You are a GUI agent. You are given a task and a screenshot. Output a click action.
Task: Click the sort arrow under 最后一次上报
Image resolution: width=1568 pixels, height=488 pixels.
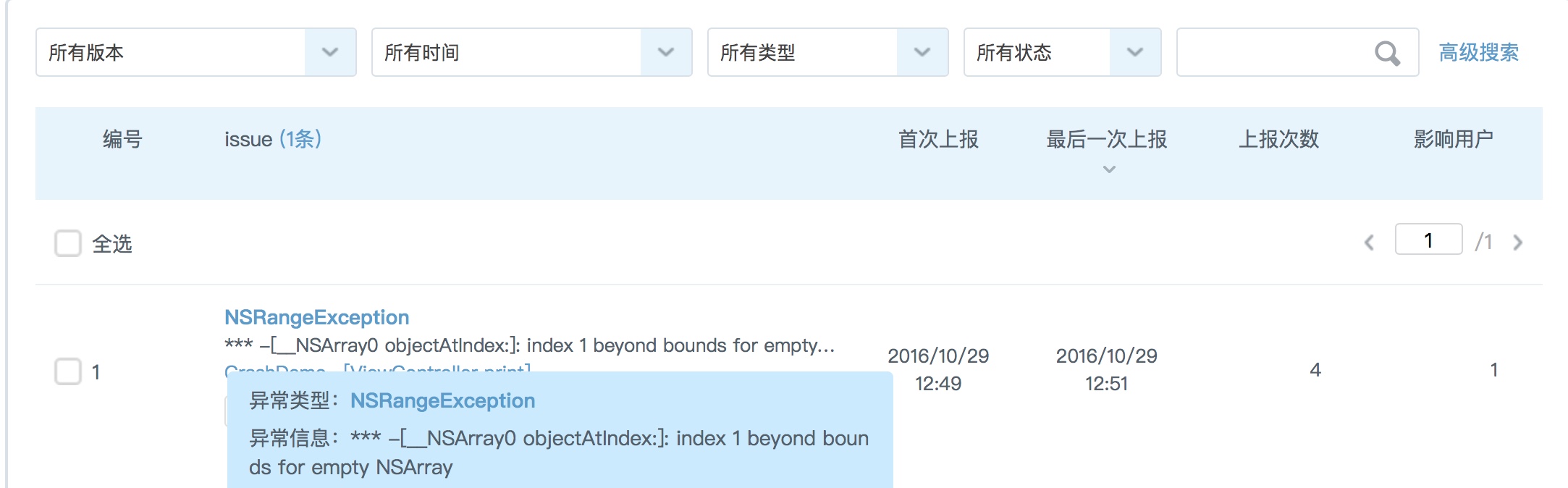(1108, 169)
